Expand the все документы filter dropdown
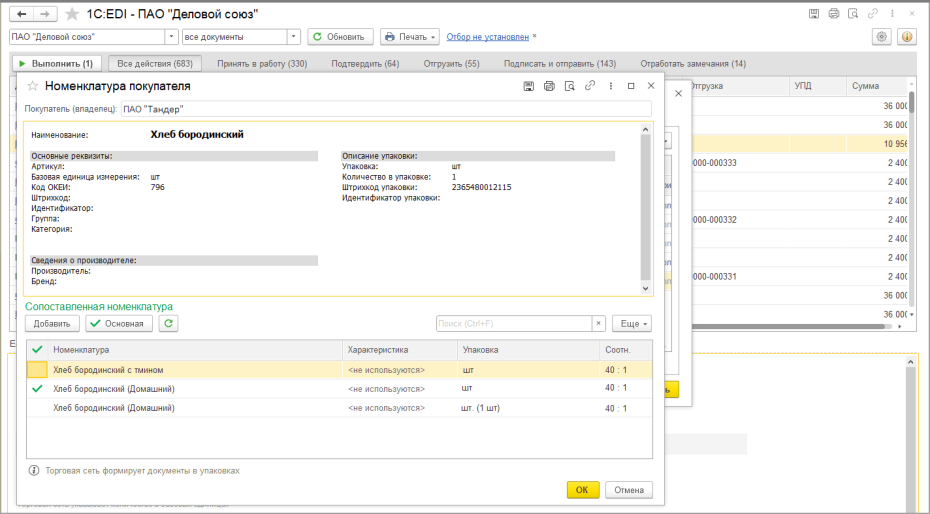930x514 pixels. click(294, 37)
